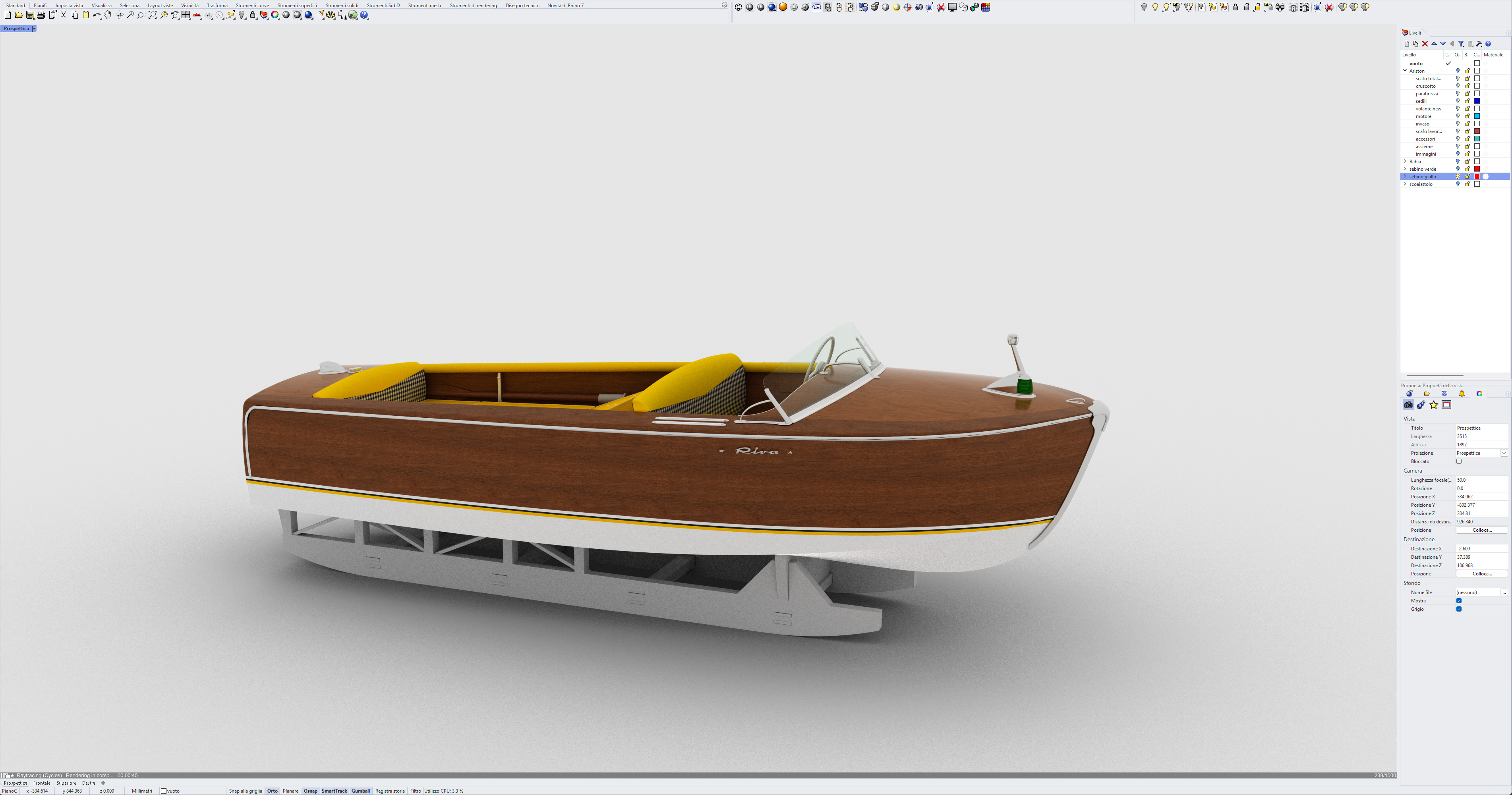Click the Save file floppy icon

(x=30, y=15)
